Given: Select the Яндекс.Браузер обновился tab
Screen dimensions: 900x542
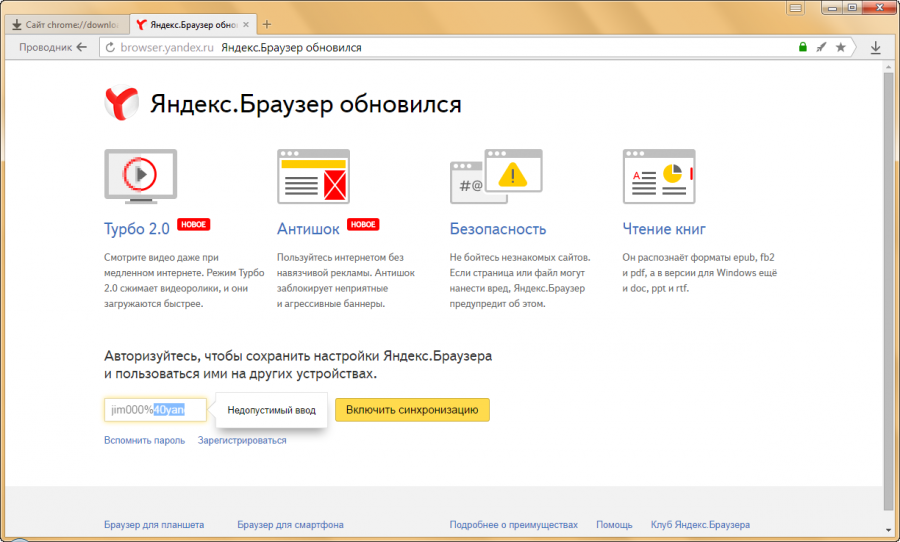Looking at the screenshot, I should pos(190,24).
